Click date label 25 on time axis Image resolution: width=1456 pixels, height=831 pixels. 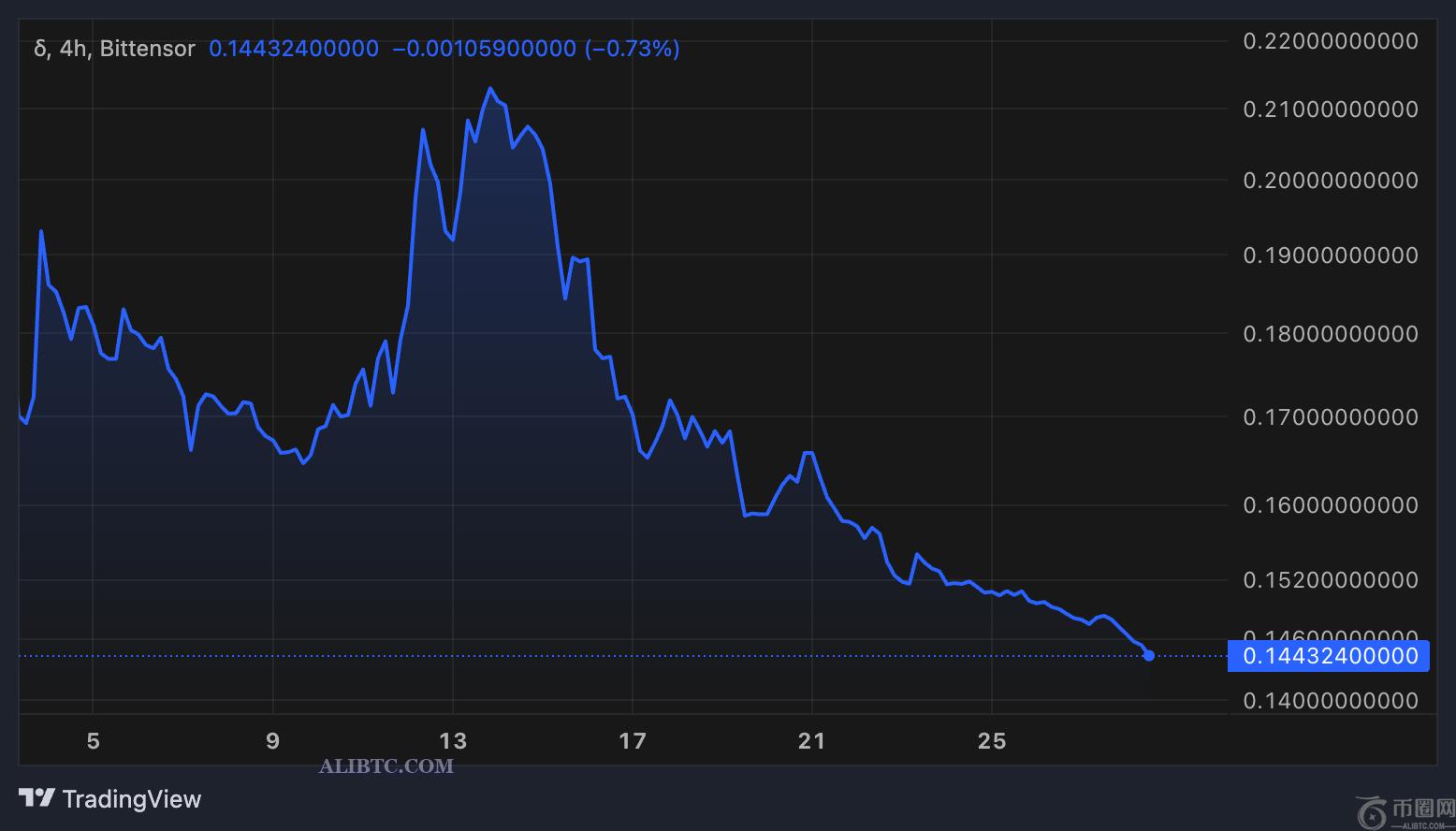click(992, 741)
